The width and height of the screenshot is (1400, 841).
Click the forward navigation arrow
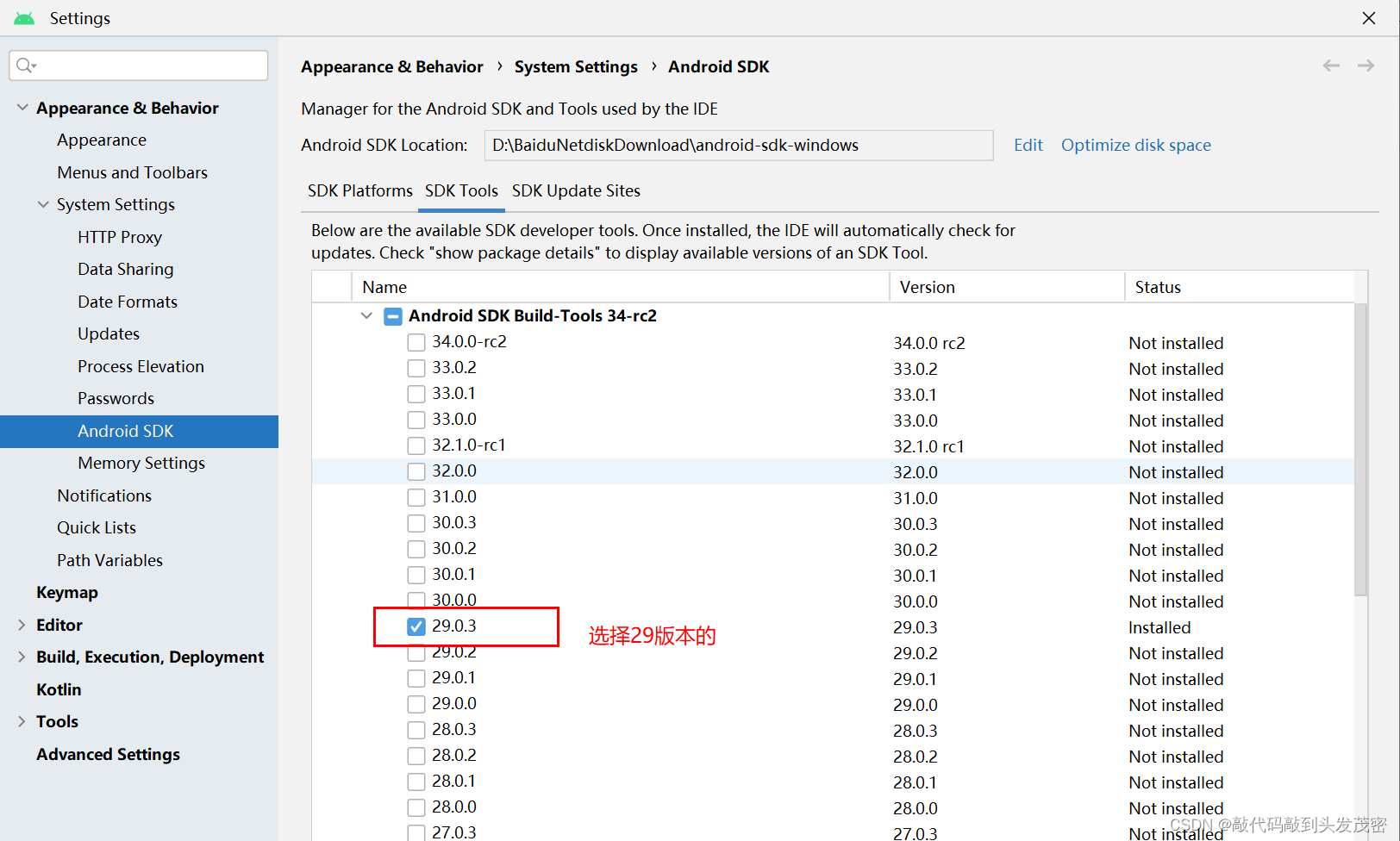(1366, 65)
